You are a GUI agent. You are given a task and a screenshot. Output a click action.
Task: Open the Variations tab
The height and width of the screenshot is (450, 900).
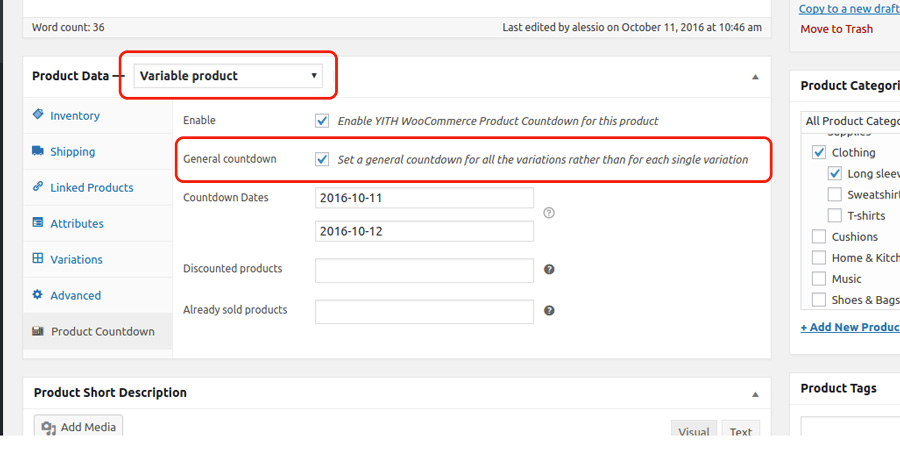click(x=98, y=259)
